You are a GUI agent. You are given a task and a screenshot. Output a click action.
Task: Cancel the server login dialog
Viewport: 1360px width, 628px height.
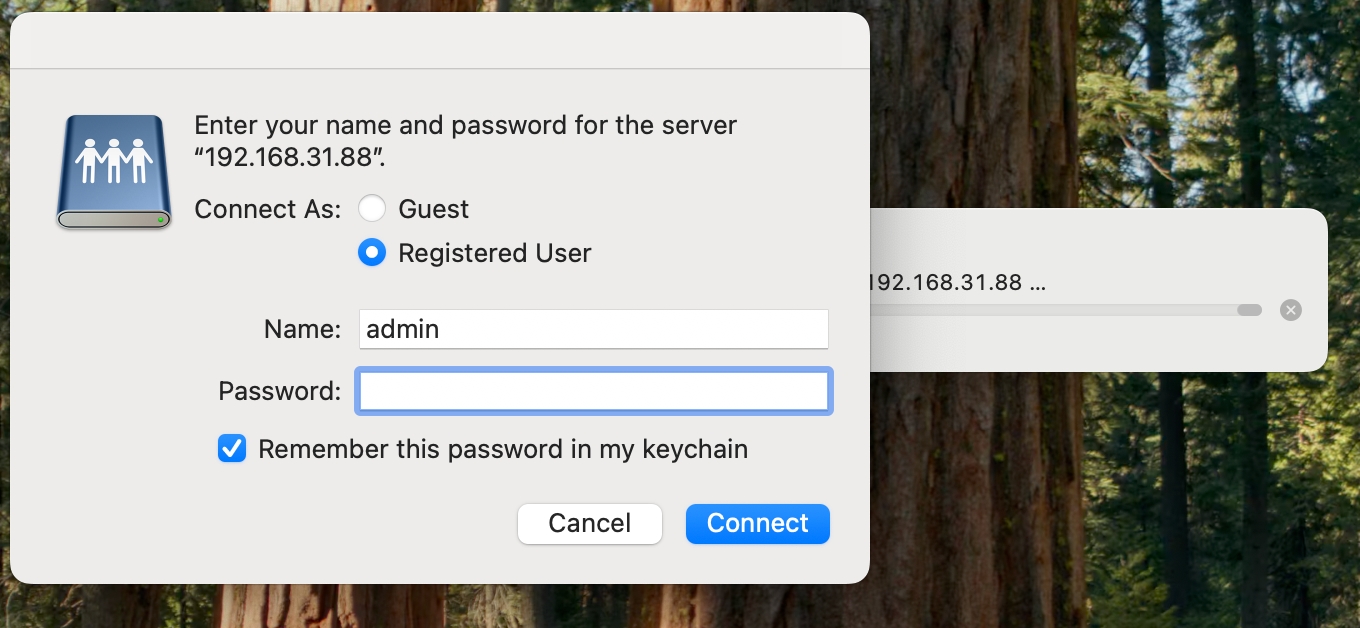click(590, 524)
